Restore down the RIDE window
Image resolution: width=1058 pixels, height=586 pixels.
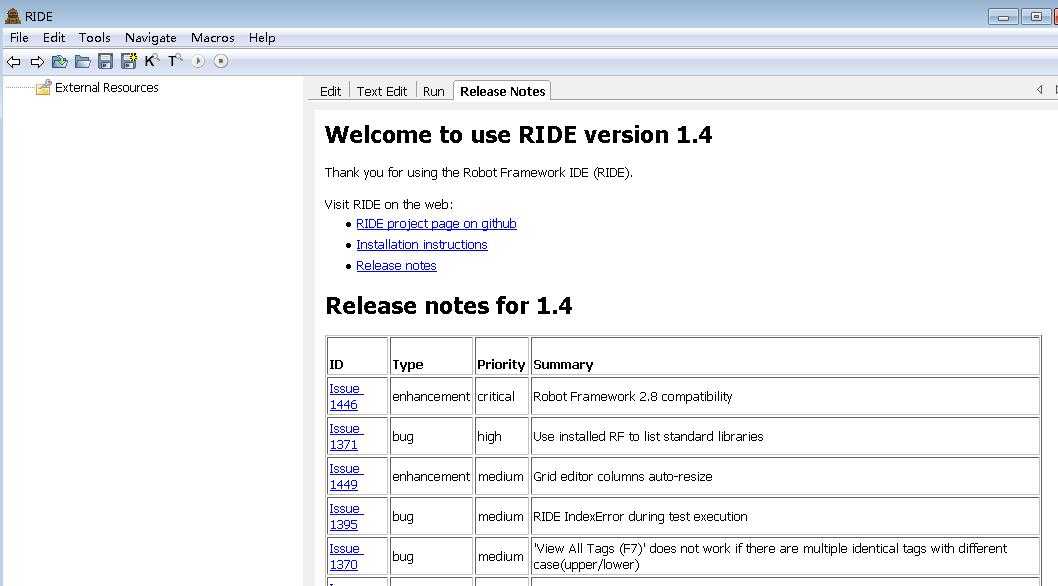[x=1036, y=16]
